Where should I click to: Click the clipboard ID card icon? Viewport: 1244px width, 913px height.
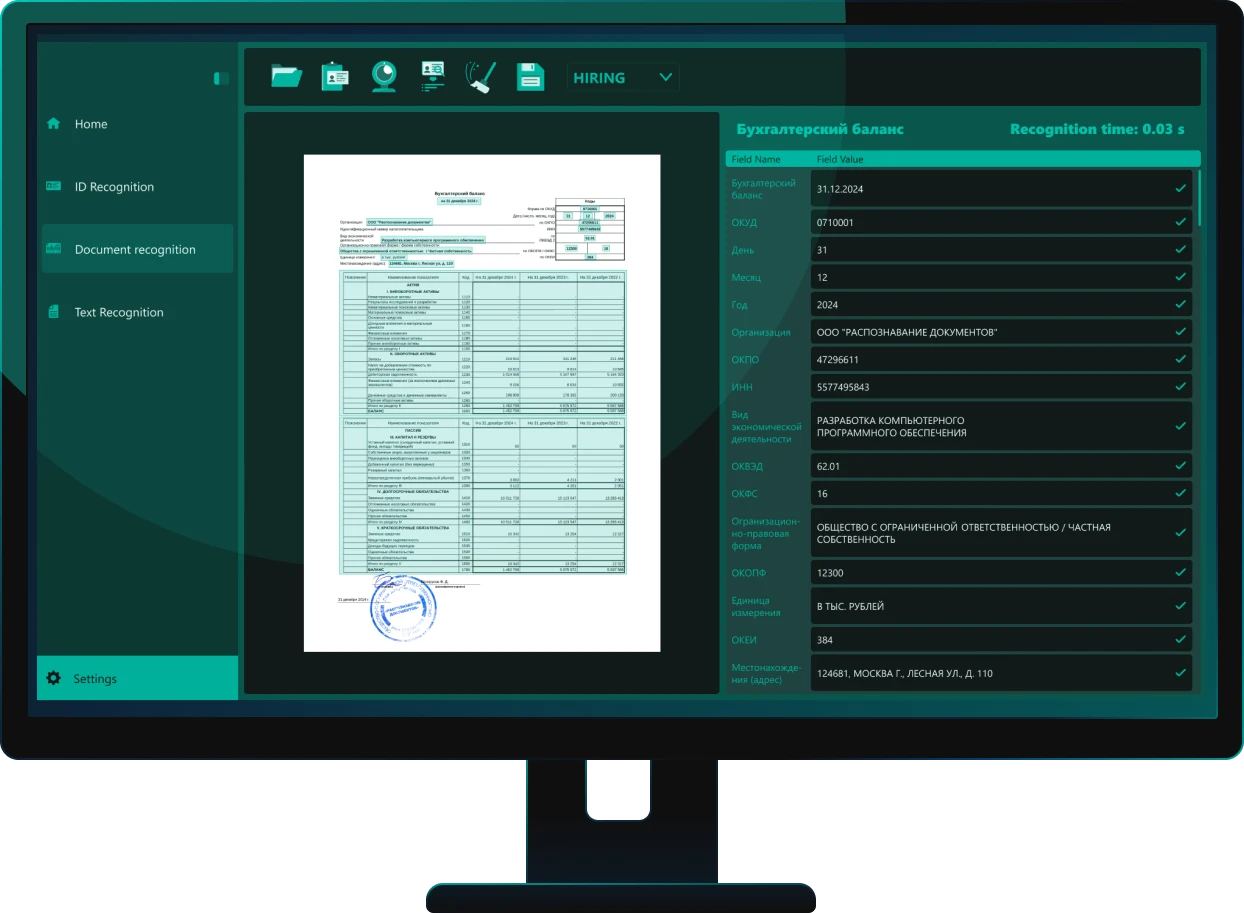tap(335, 77)
